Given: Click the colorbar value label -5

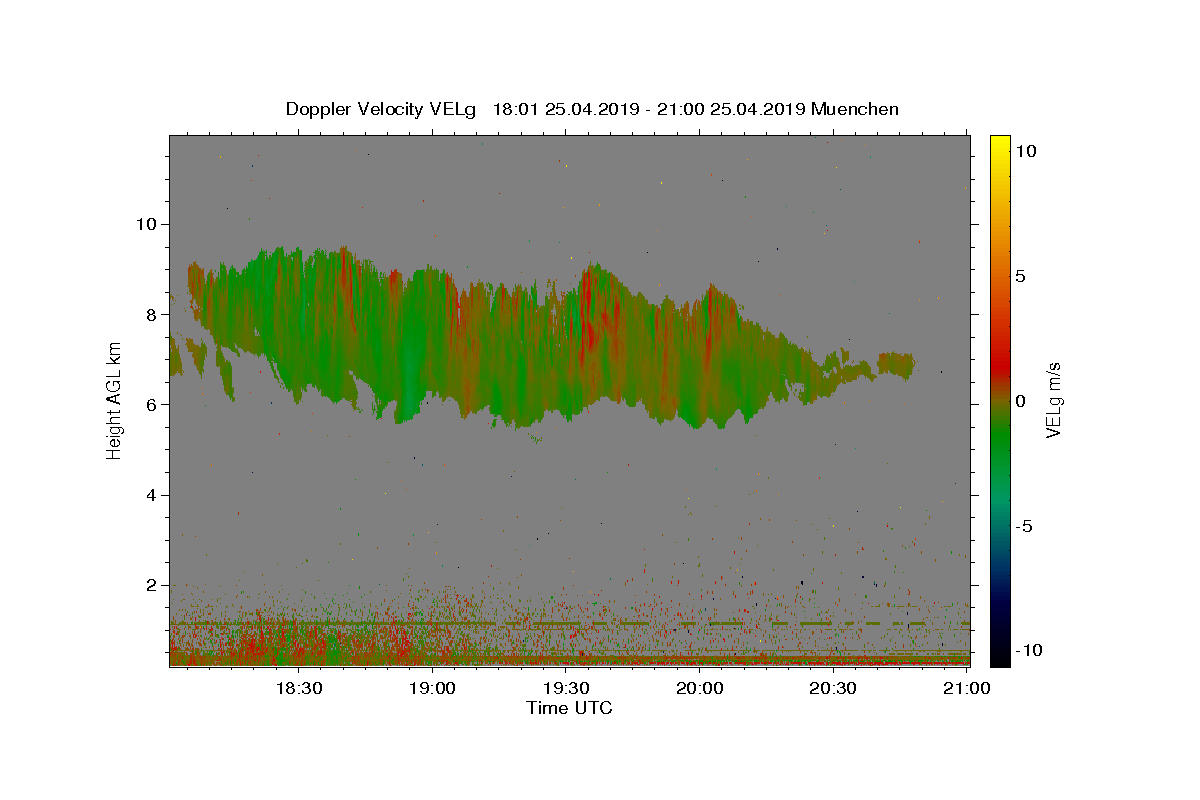Looking at the screenshot, I should (x=1026, y=526).
